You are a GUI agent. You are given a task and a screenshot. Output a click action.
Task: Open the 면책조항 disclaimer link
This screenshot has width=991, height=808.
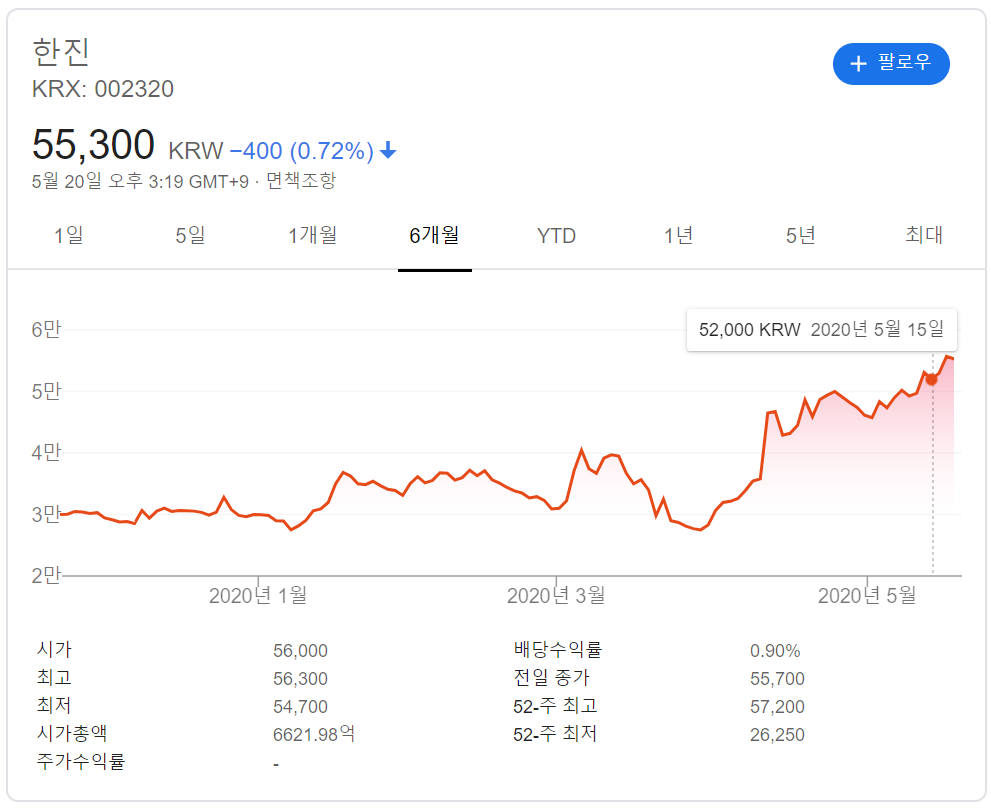tap(301, 181)
